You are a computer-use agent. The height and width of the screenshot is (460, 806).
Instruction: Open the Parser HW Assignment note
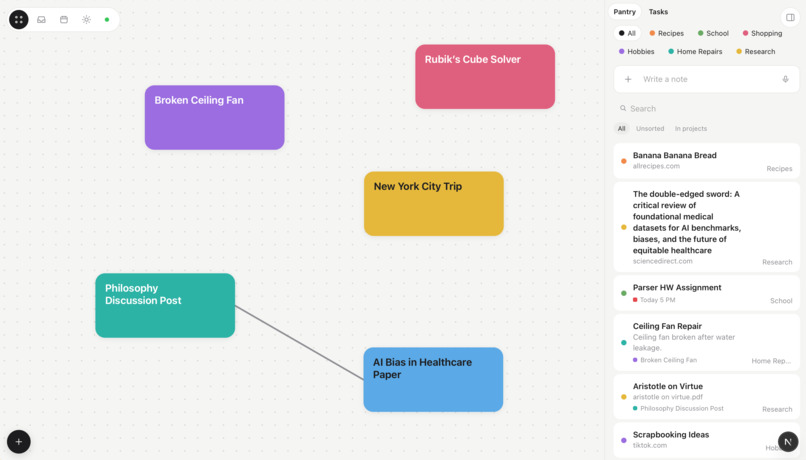point(706,293)
